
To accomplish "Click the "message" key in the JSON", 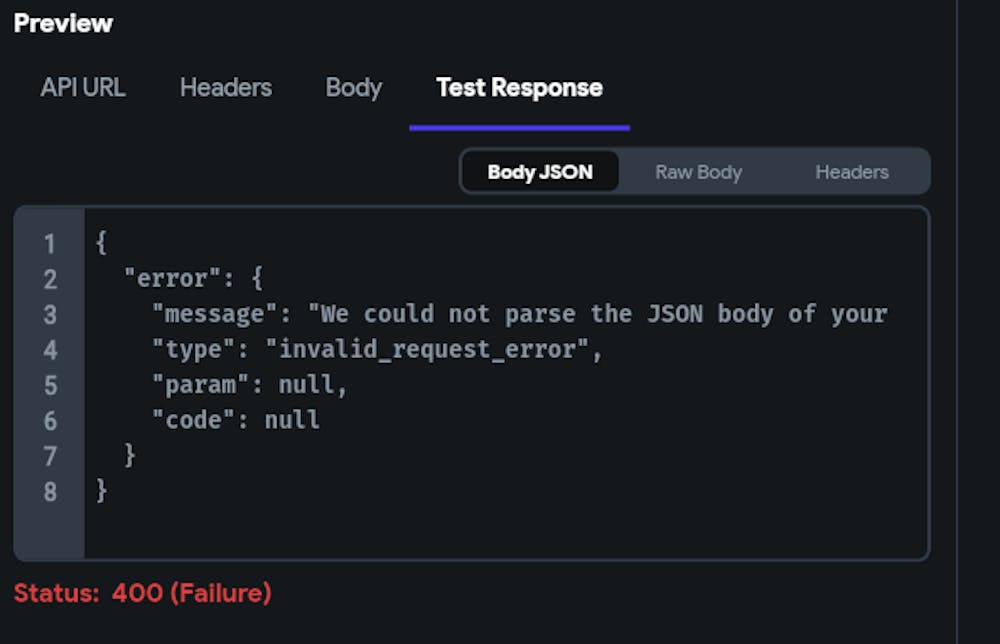I will pos(214,315).
